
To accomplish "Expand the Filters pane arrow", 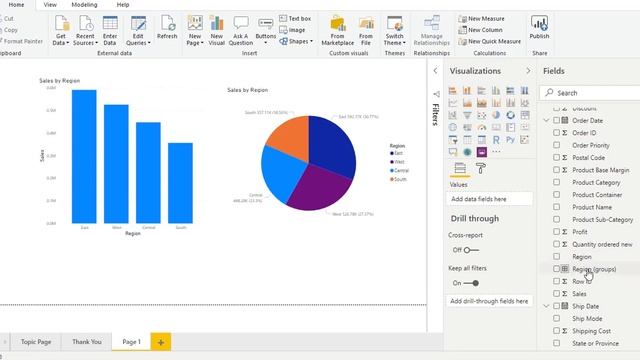I will pos(436,71).
